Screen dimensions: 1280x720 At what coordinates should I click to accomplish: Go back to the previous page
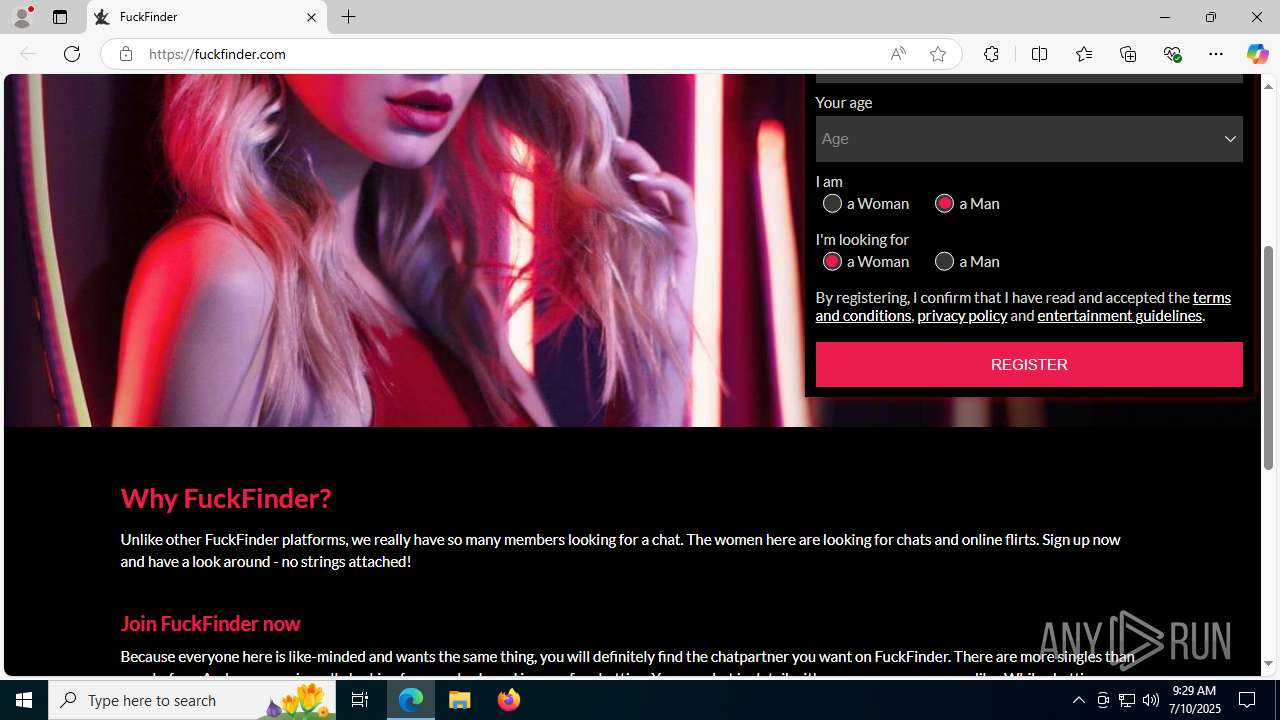click(28, 54)
